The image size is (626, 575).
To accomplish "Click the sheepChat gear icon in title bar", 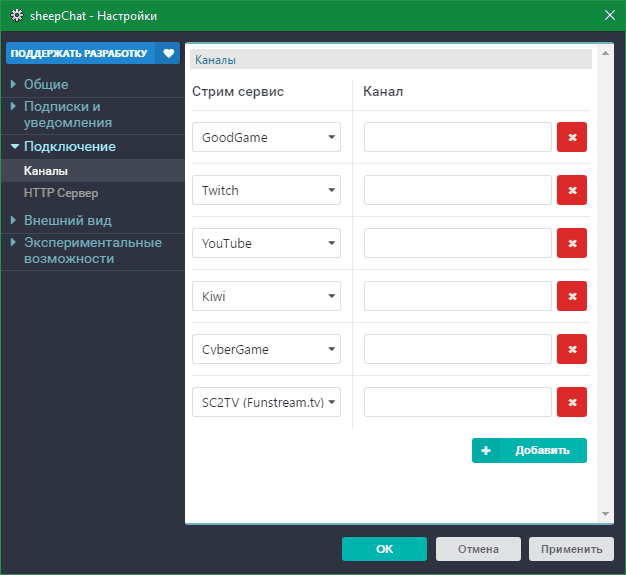I will pyautogui.click(x=17, y=16).
